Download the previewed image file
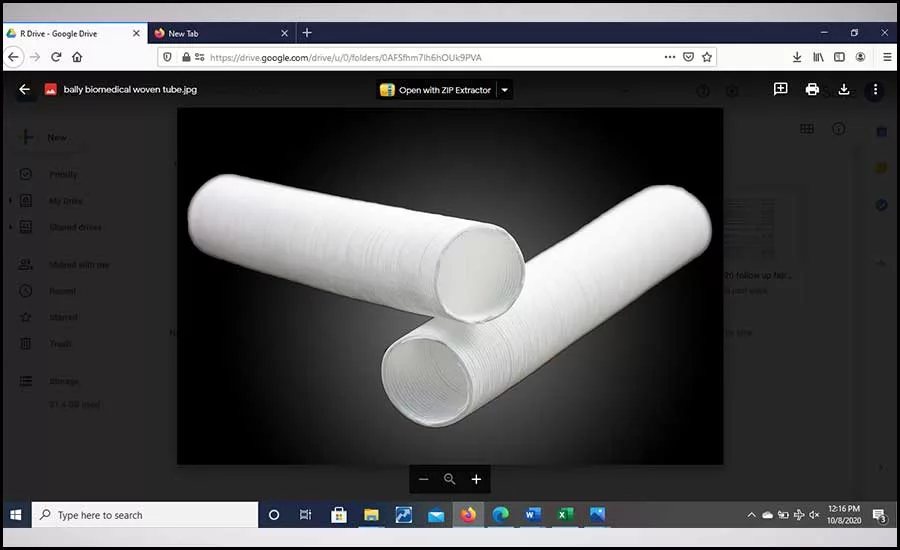The height and width of the screenshot is (550, 900). pos(844,90)
